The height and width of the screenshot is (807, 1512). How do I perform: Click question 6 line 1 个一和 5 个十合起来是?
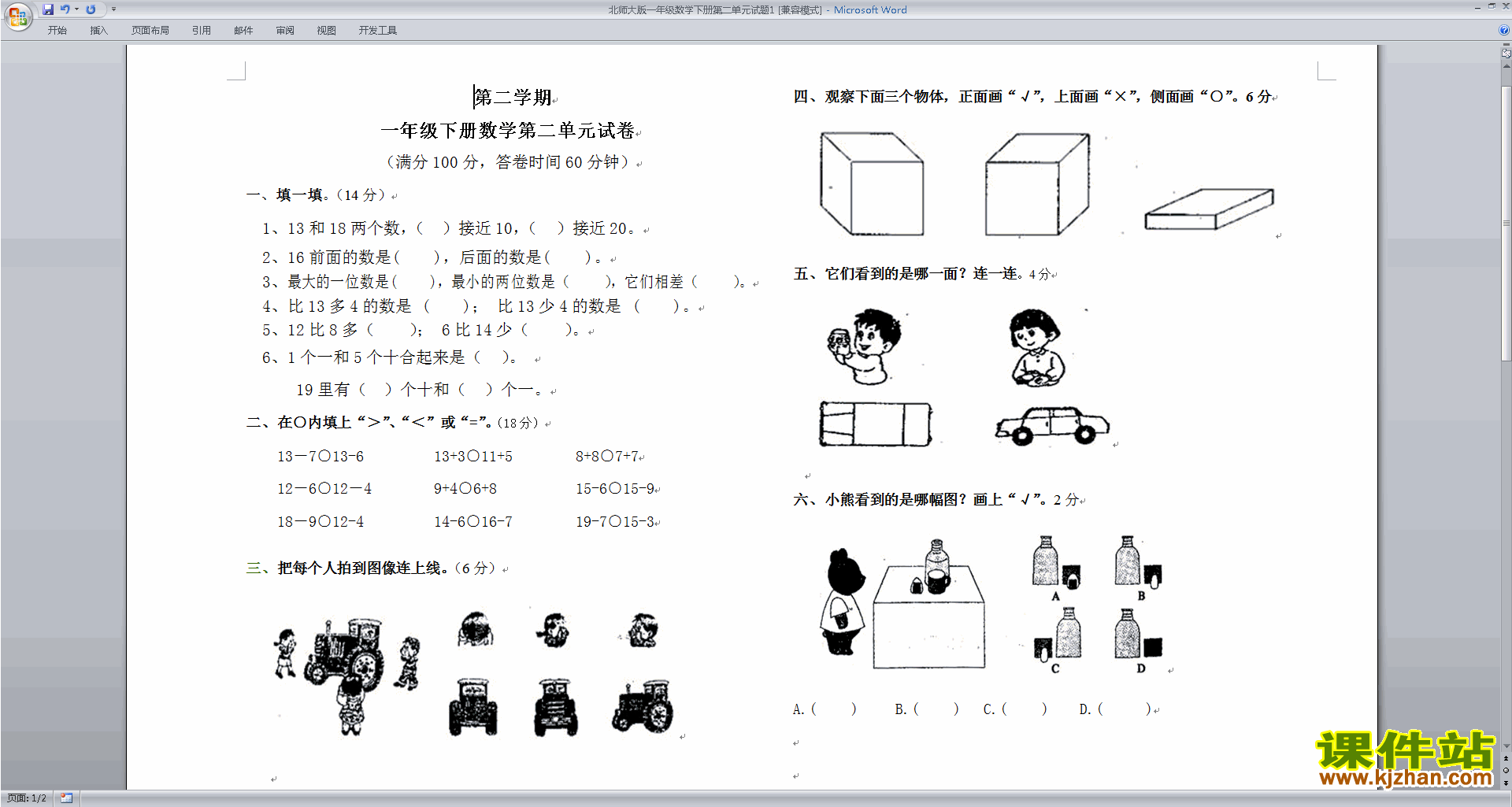[x=390, y=357]
